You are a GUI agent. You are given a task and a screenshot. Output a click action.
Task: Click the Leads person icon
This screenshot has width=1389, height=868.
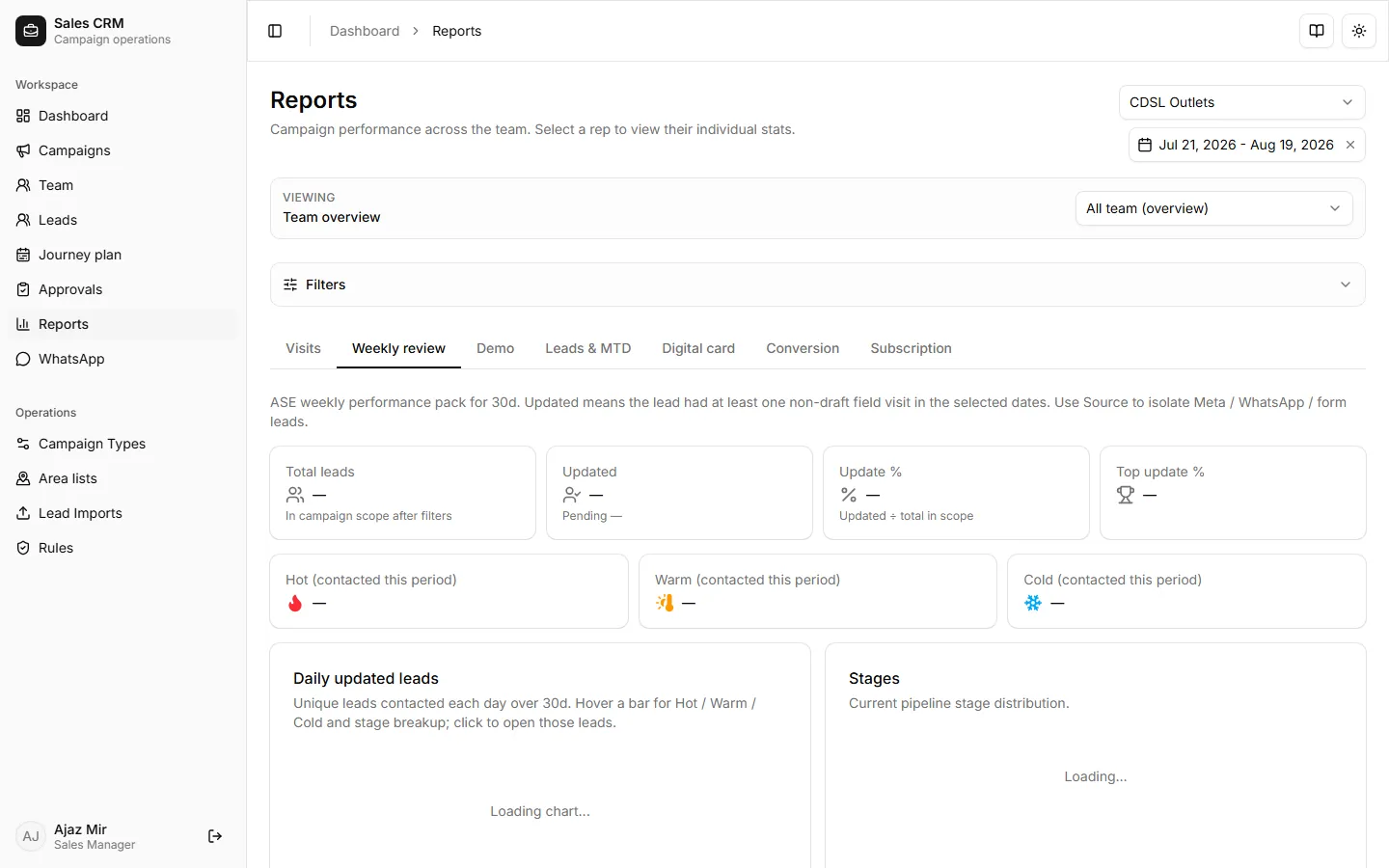pyautogui.click(x=23, y=220)
